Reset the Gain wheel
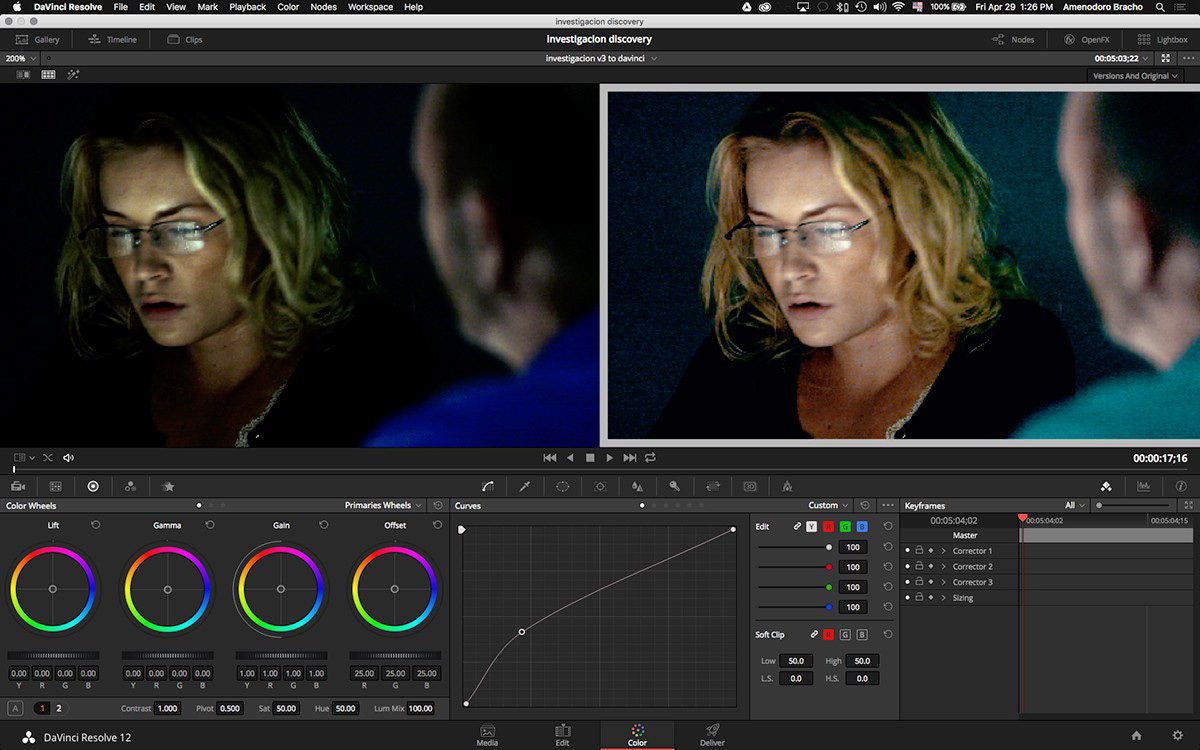This screenshot has height=750, width=1200. [x=324, y=525]
